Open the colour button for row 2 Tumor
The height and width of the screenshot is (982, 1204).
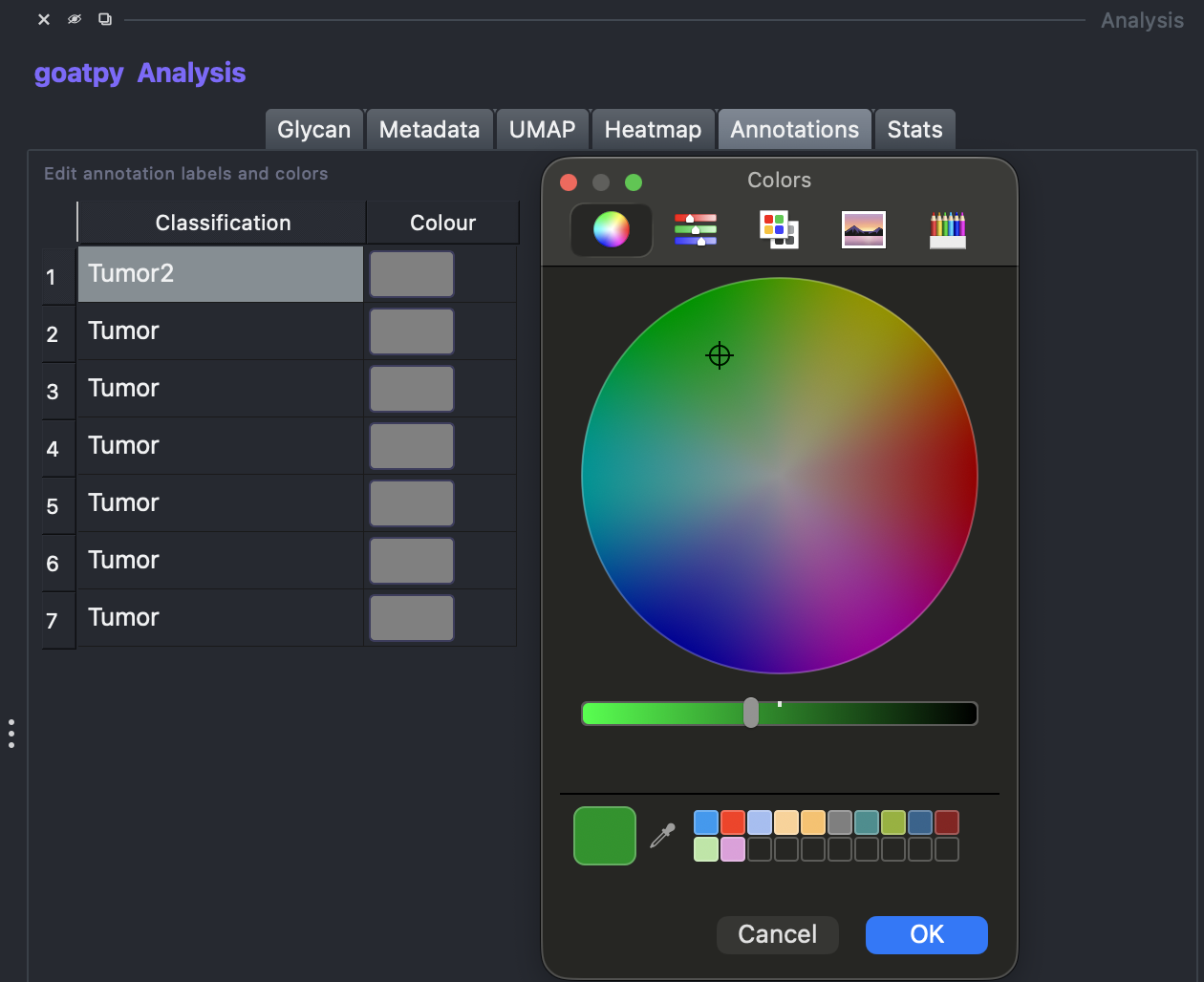[x=412, y=331]
